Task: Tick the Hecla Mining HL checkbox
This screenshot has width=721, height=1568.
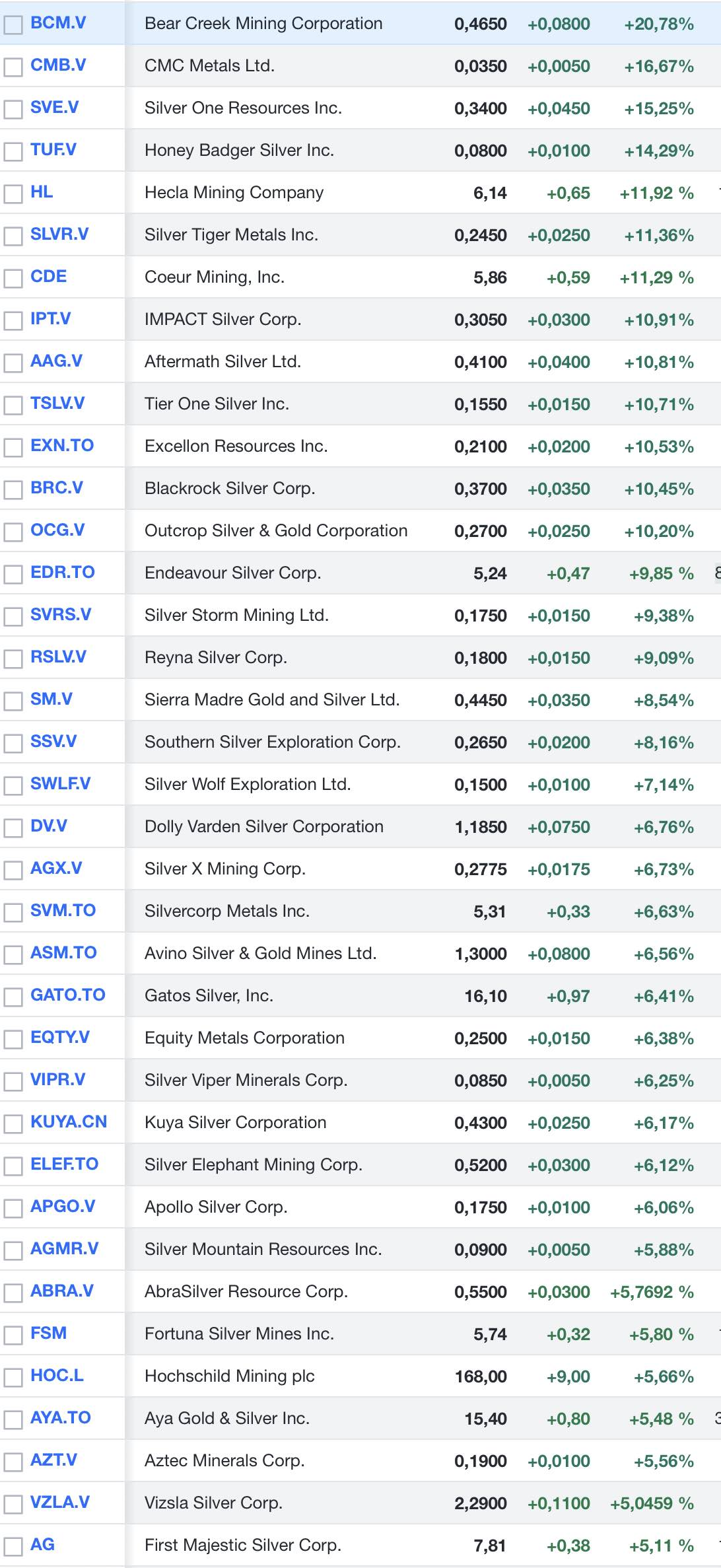Action: point(13,194)
